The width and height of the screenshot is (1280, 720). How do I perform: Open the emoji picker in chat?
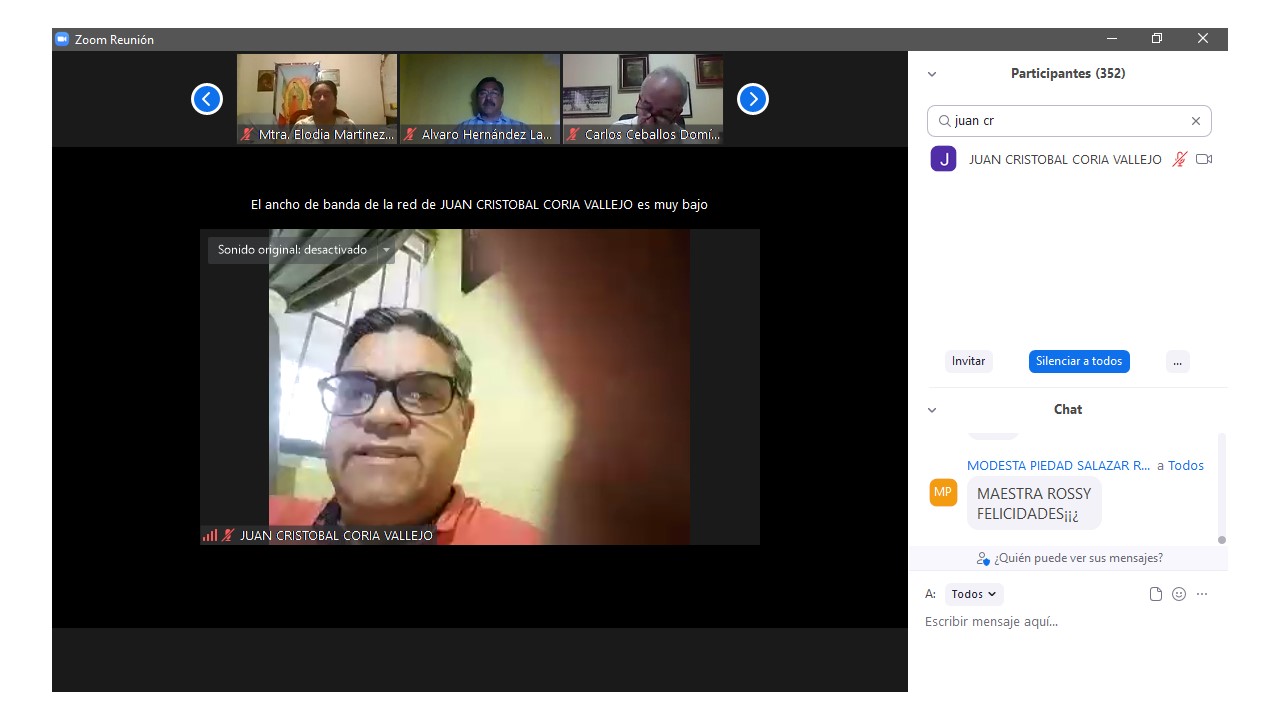[x=1179, y=594]
